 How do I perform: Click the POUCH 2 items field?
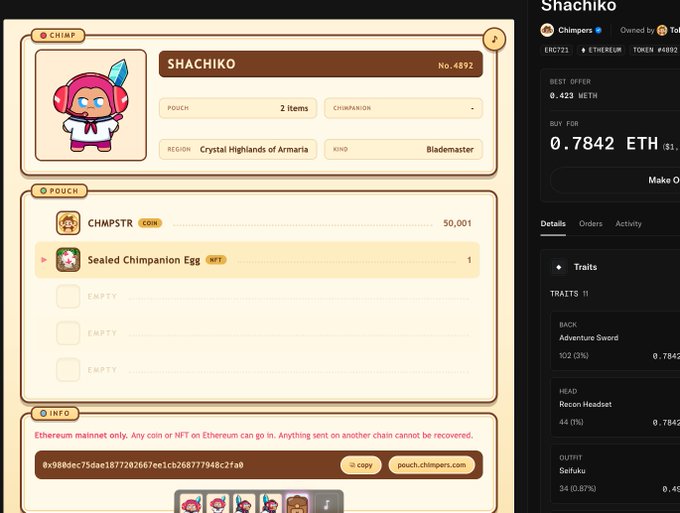(x=238, y=108)
